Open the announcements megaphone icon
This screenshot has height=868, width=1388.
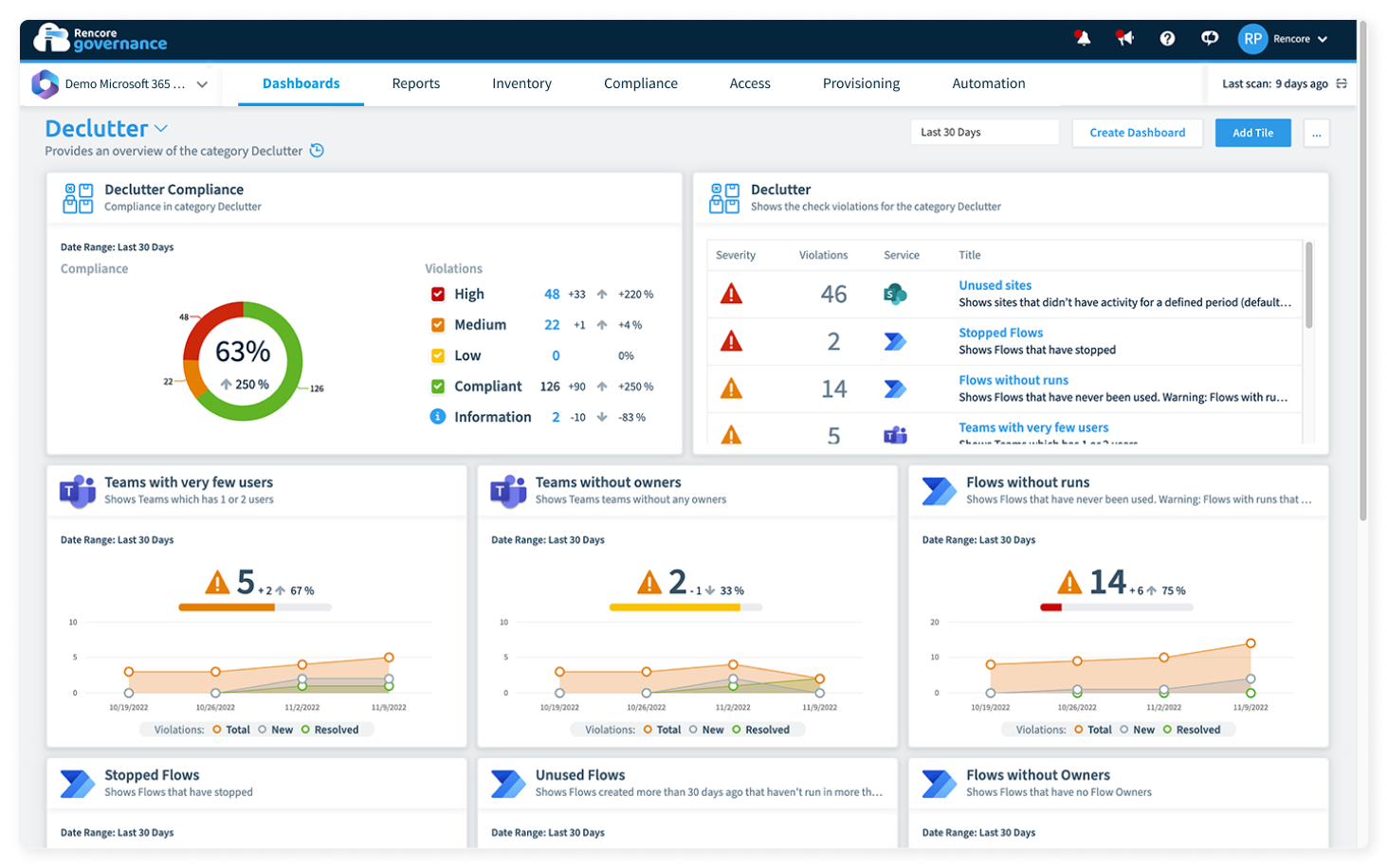tap(1124, 38)
